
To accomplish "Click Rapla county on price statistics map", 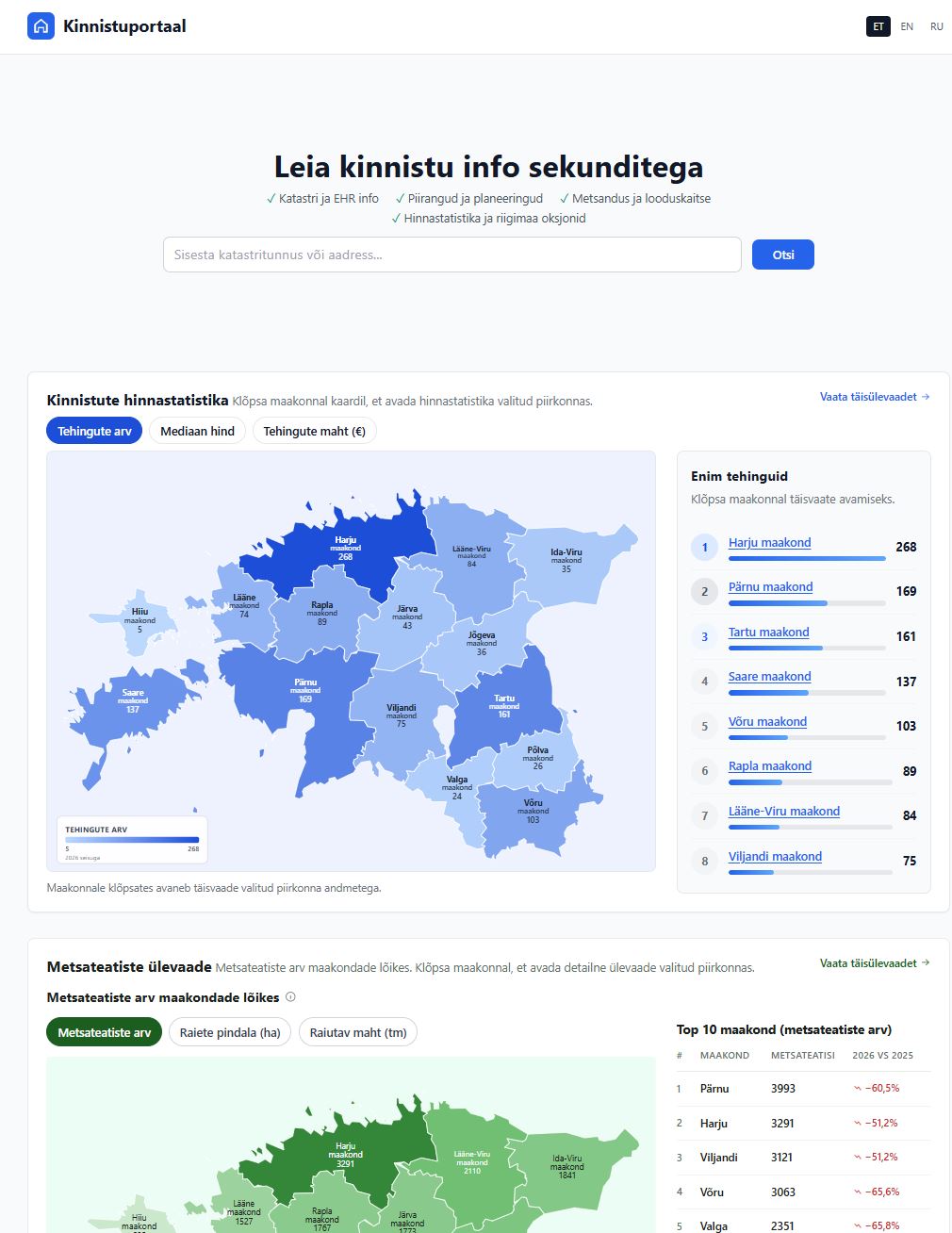I will pos(321,613).
